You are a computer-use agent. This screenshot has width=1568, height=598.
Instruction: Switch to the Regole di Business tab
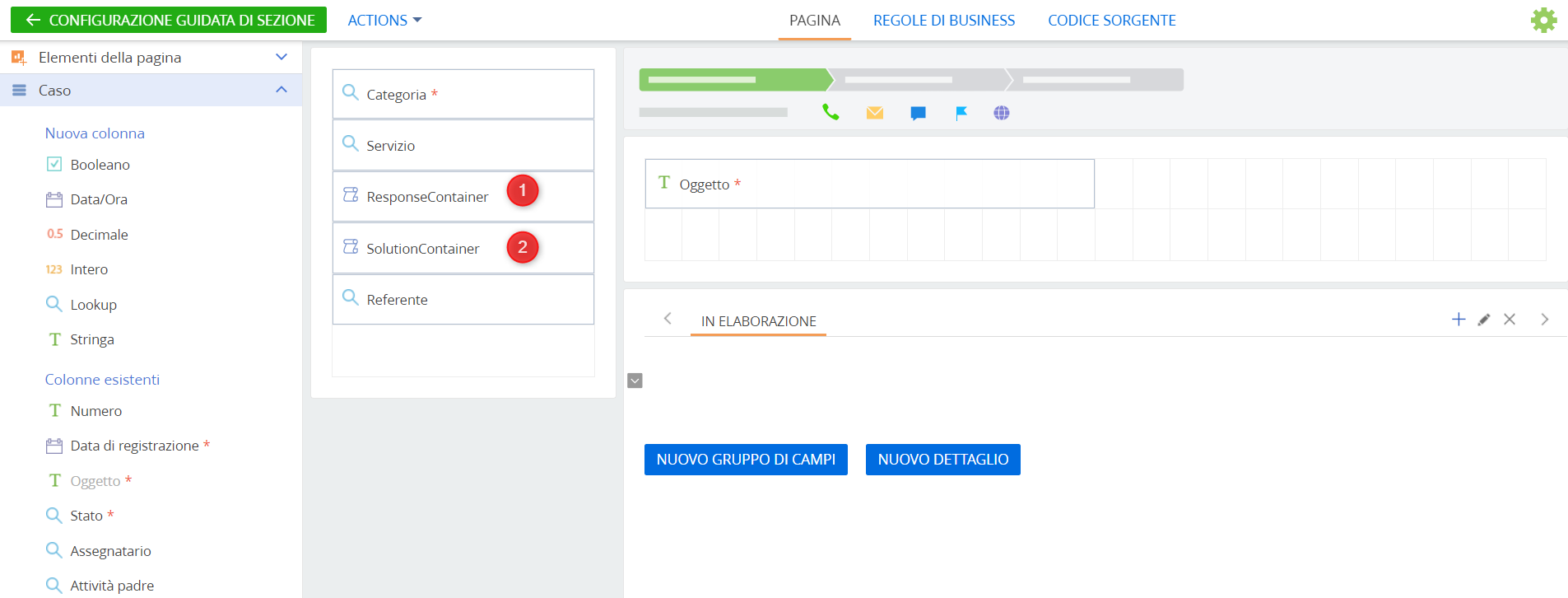point(944,21)
